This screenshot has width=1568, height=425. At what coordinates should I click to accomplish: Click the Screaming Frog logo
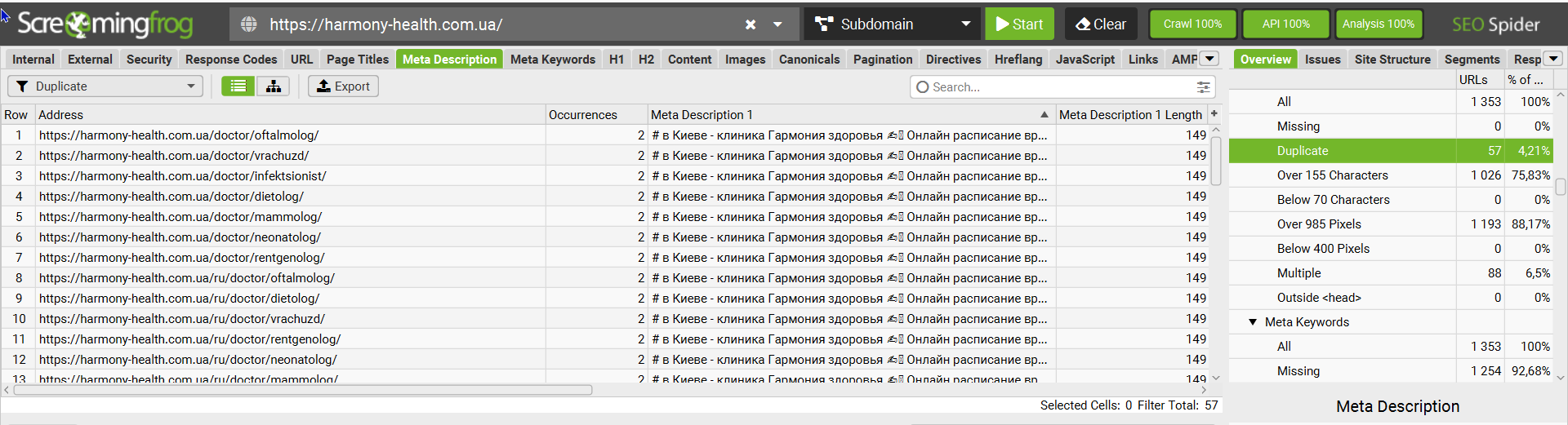pos(105,24)
